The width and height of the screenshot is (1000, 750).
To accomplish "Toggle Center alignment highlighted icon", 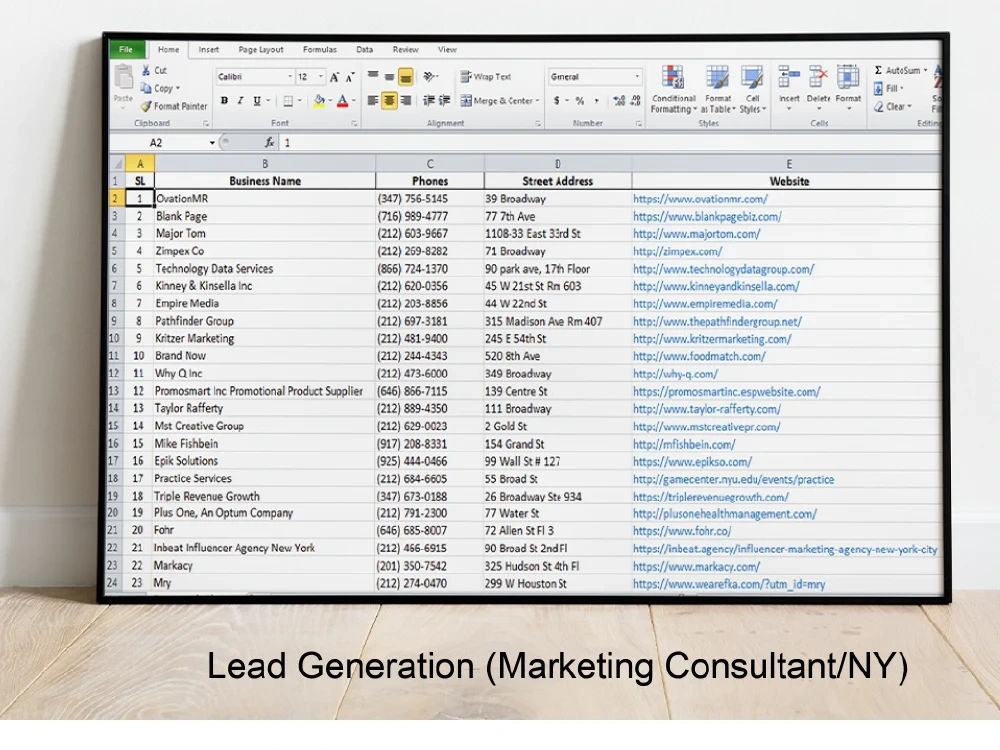I will tap(389, 101).
